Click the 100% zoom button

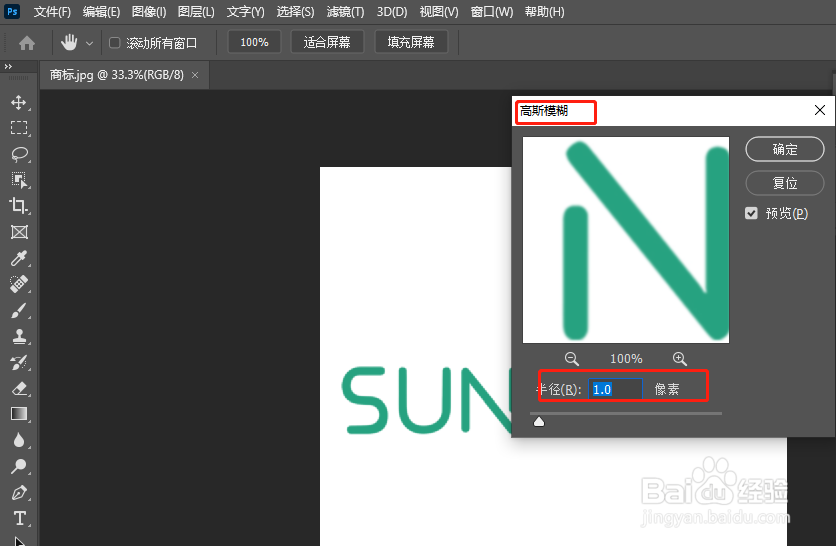click(254, 42)
